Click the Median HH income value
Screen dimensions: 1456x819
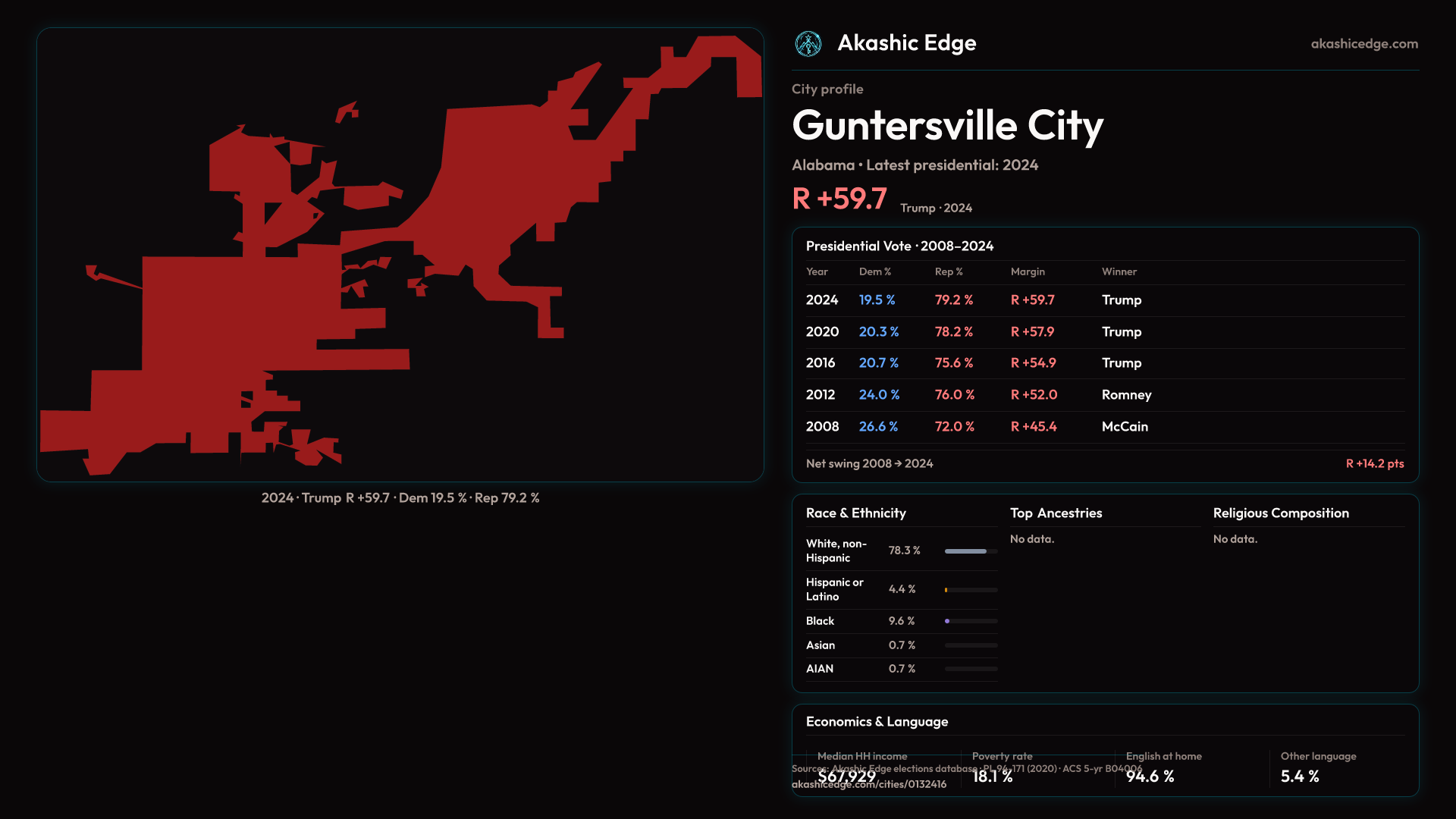click(x=846, y=777)
